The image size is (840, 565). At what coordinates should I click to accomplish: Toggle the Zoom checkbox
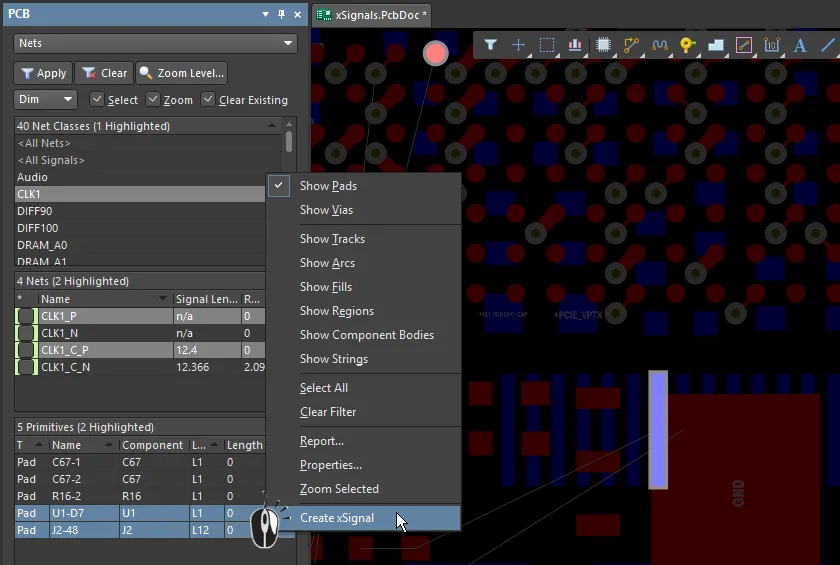pyautogui.click(x=153, y=100)
